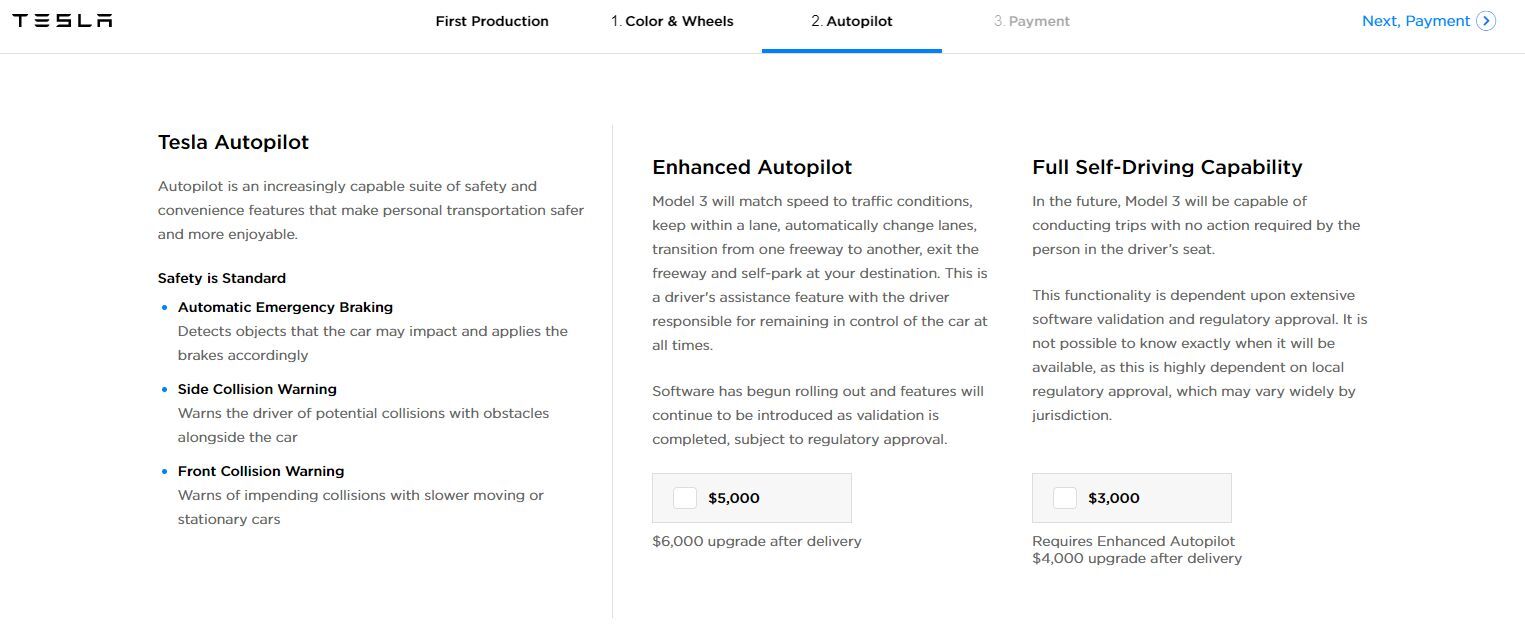Image resolution: width=1525 pixels, height=635 pixels.
Task: Enable the $3,000 Full Self-Driving checkbox
Action: [1065, 498]
